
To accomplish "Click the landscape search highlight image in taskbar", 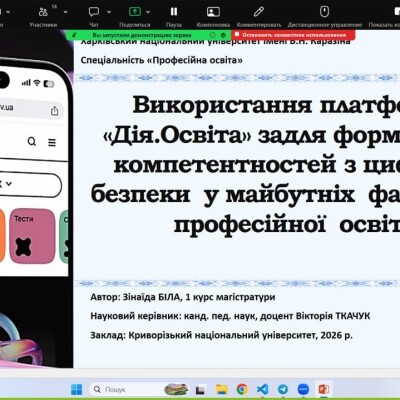I will click(x=176, y=389).
